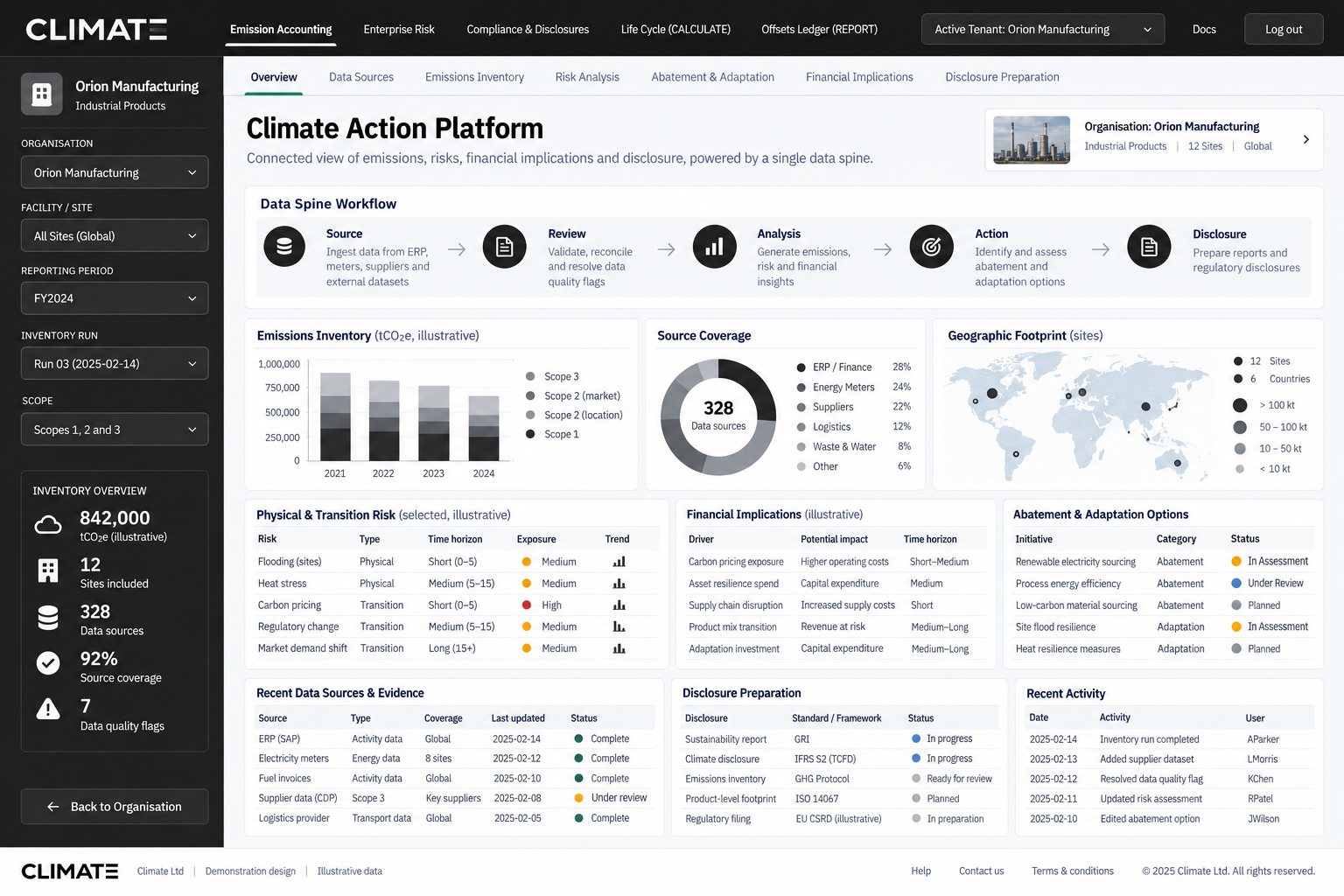Click the Contact us footer link
The image size is (1344, 896).
(x=982, y=871)
